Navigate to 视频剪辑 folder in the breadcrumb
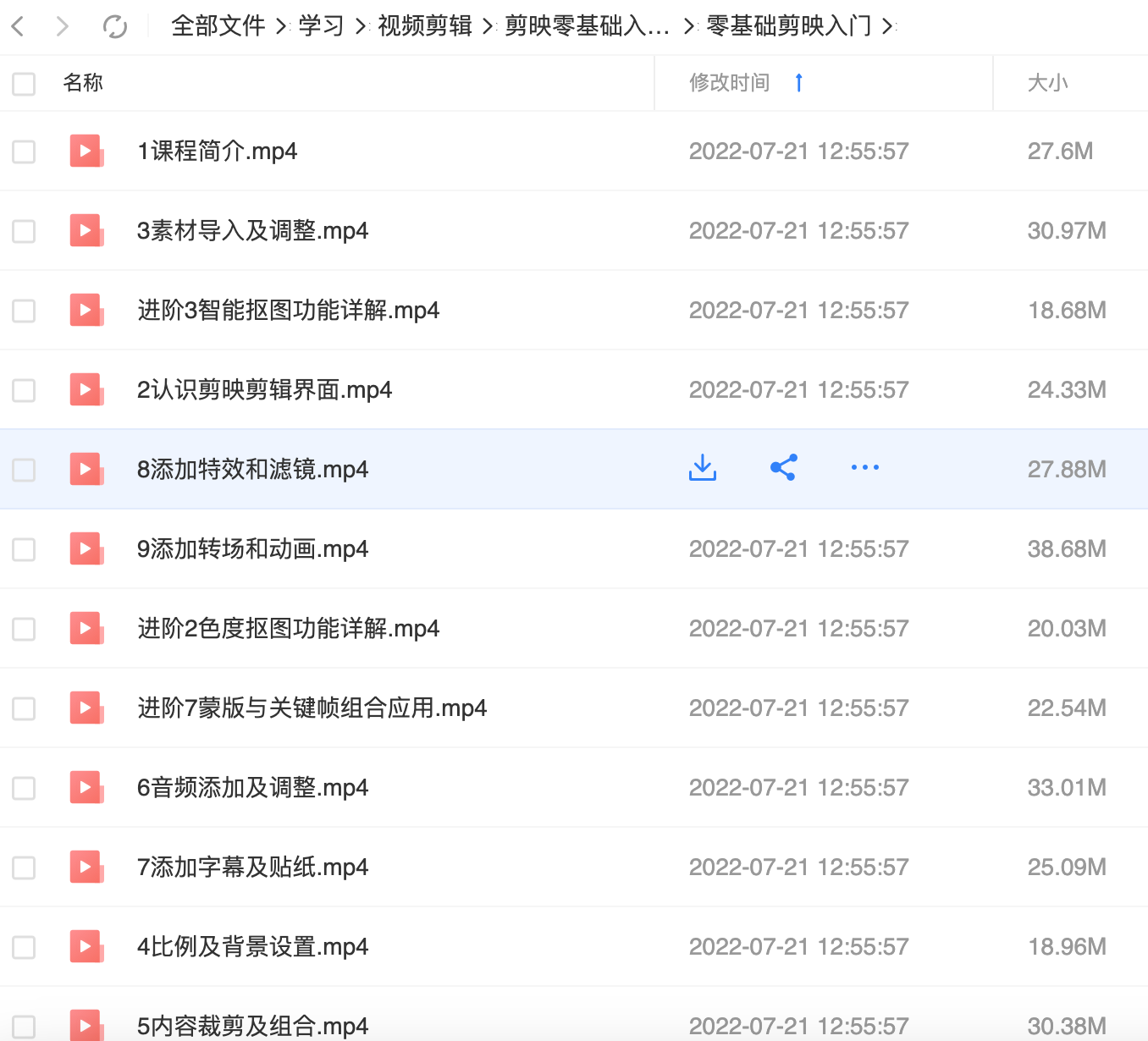The width and height of the screenshot is (1148, 1041). [x=425, y=26]
